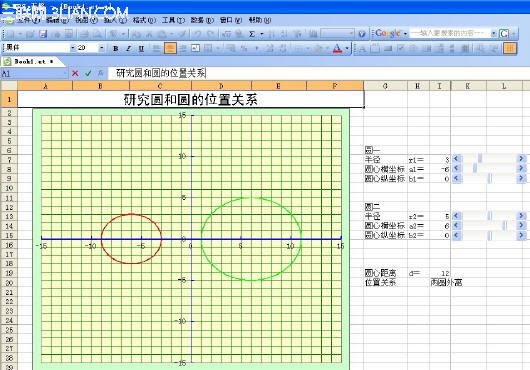Click the Redo arrow icon
The width and height of the screenshot is (530, 370).
pos(210,34)
